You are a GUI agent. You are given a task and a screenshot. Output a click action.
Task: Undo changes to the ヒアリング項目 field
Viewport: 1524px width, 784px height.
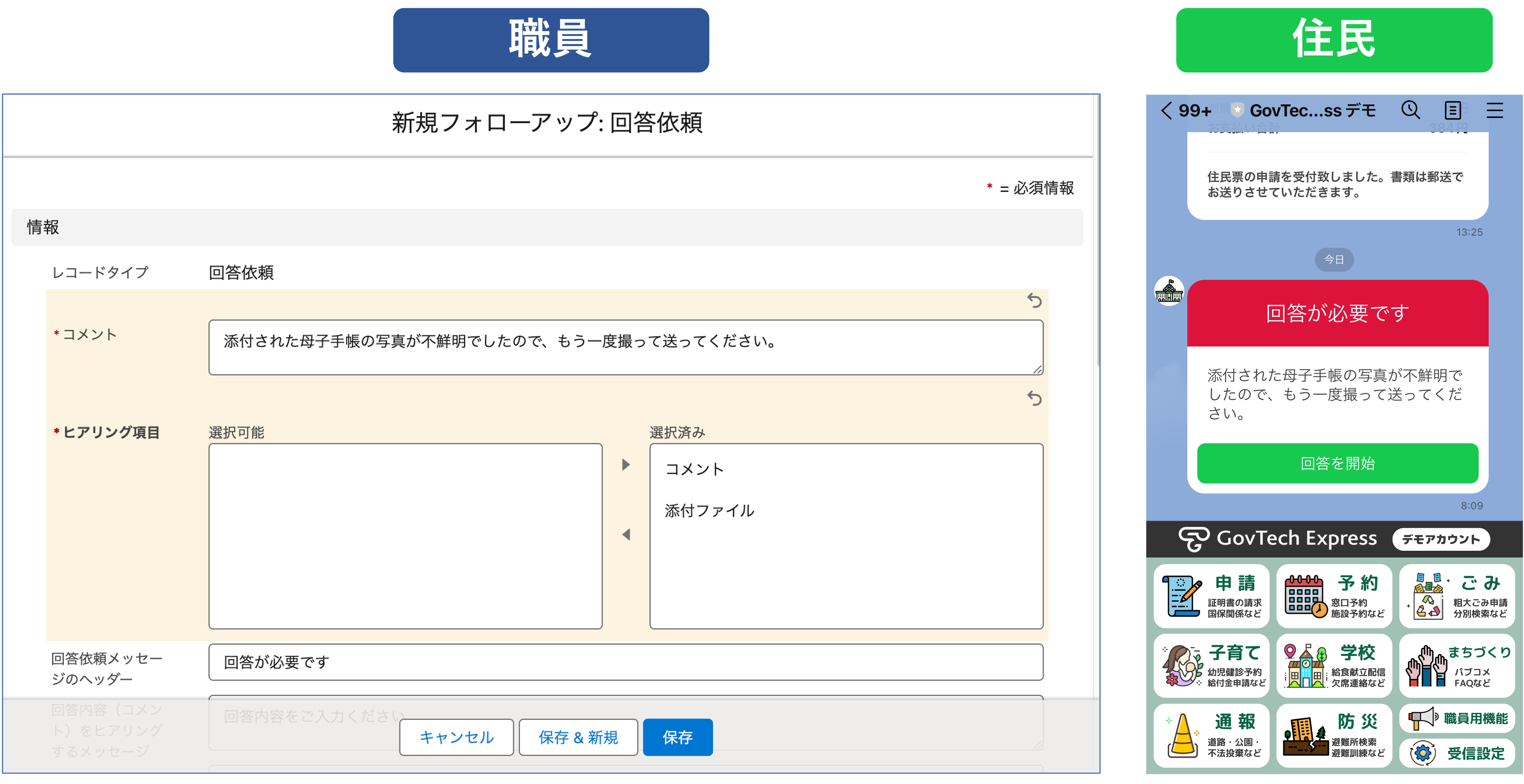pyautogui.click(x=1034, y=398)
